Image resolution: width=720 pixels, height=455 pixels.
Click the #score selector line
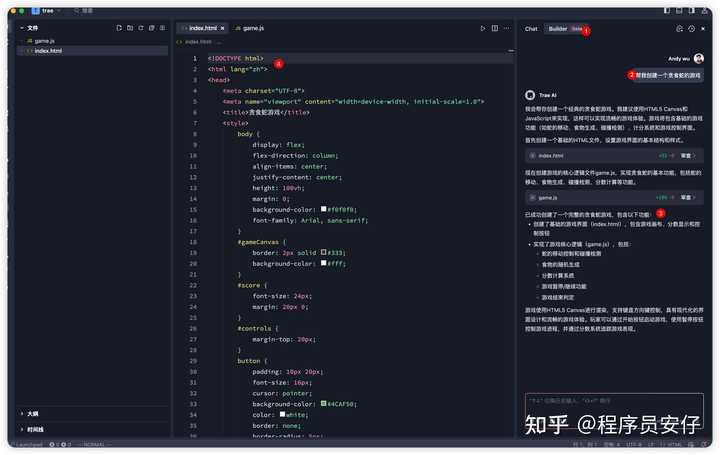(252, 285)
